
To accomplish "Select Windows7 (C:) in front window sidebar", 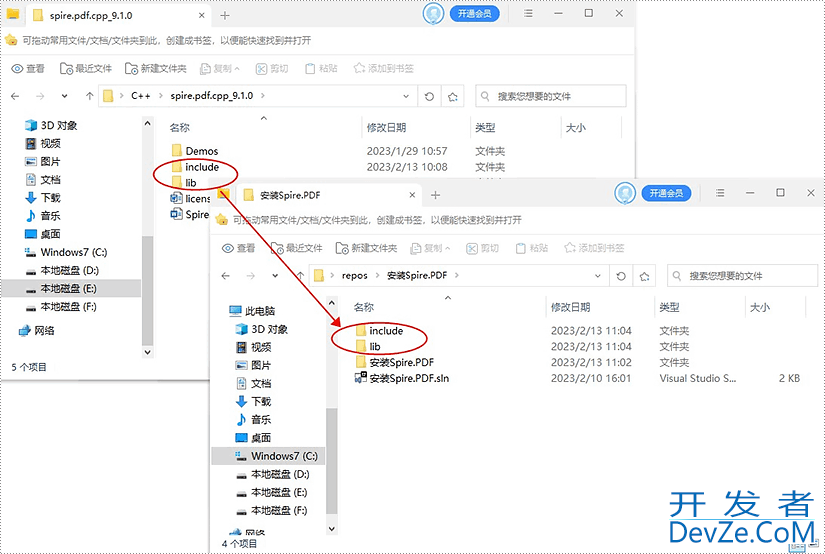I will click(x=268, y=456).
